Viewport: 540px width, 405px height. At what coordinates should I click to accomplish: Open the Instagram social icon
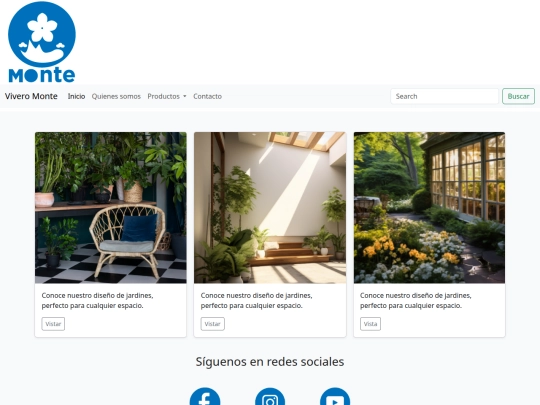tap(270, 398)
